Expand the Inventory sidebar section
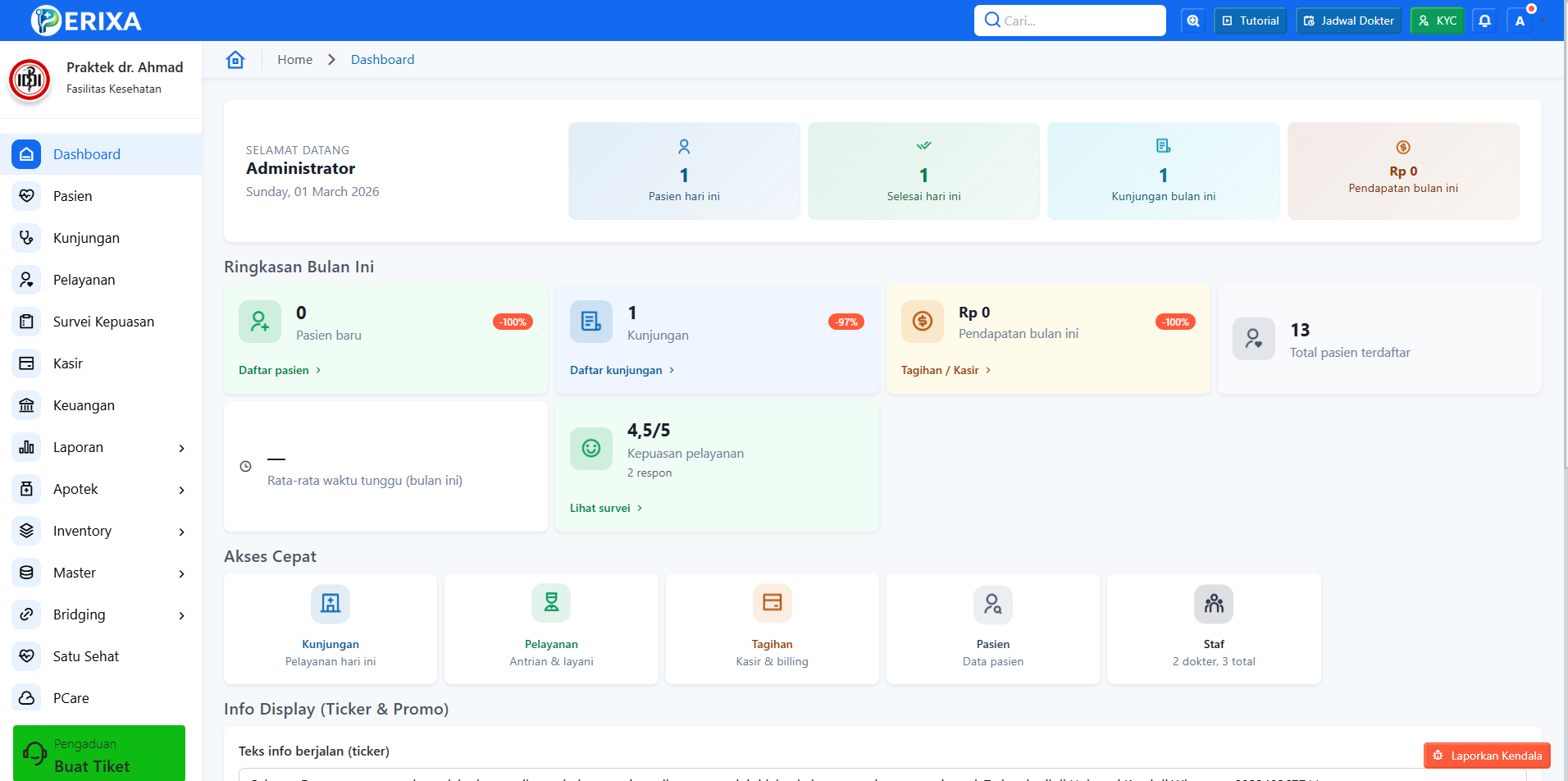Screen dimensions: 1568x781 pos(181,532)
